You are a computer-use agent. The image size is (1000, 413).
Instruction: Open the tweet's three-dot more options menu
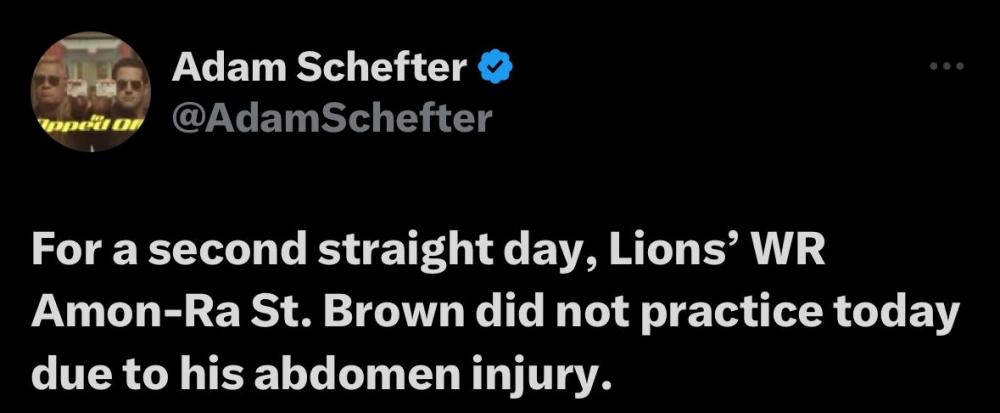point(944,66)
